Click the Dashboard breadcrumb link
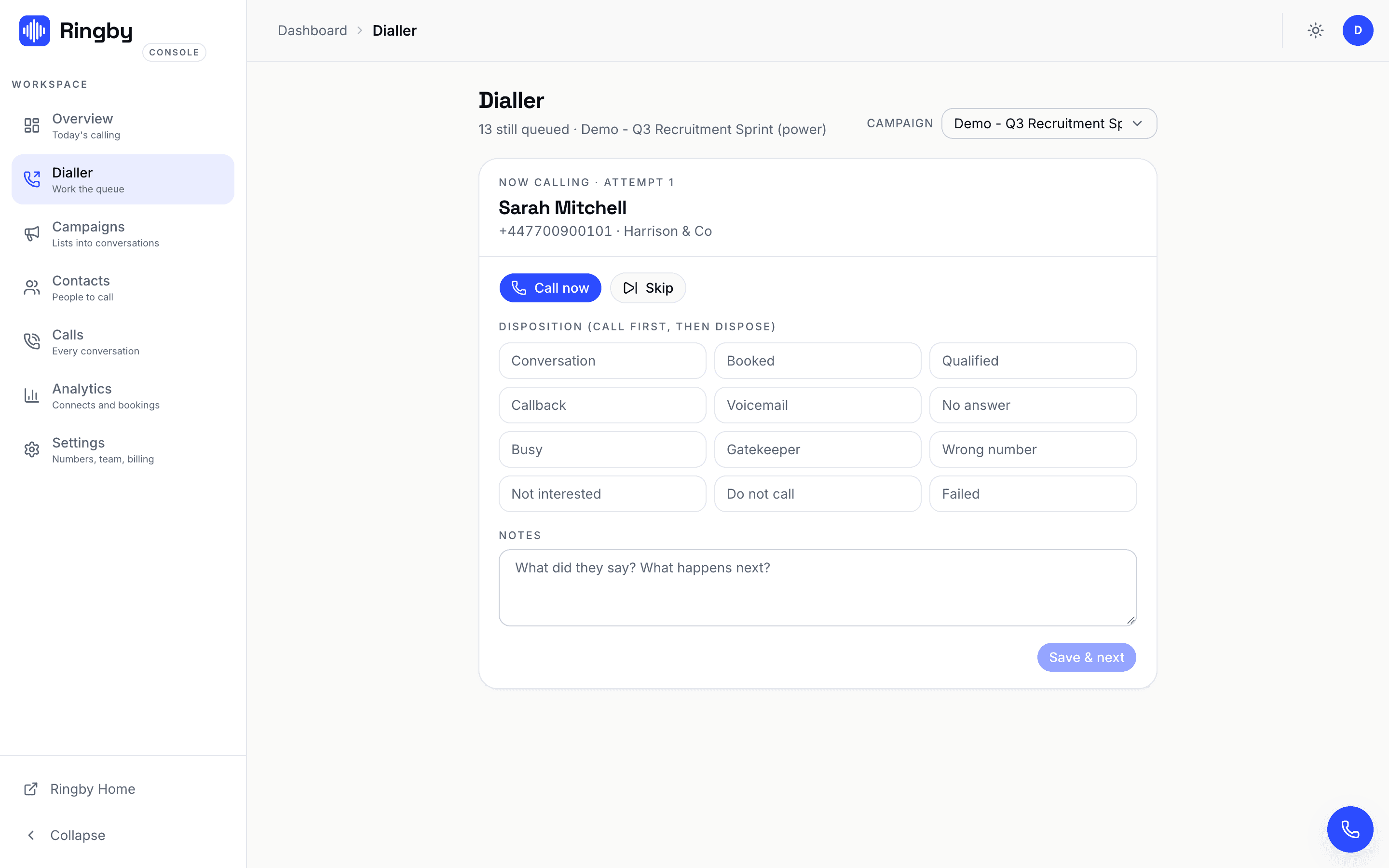1389x868 pixels. [312, 30]
